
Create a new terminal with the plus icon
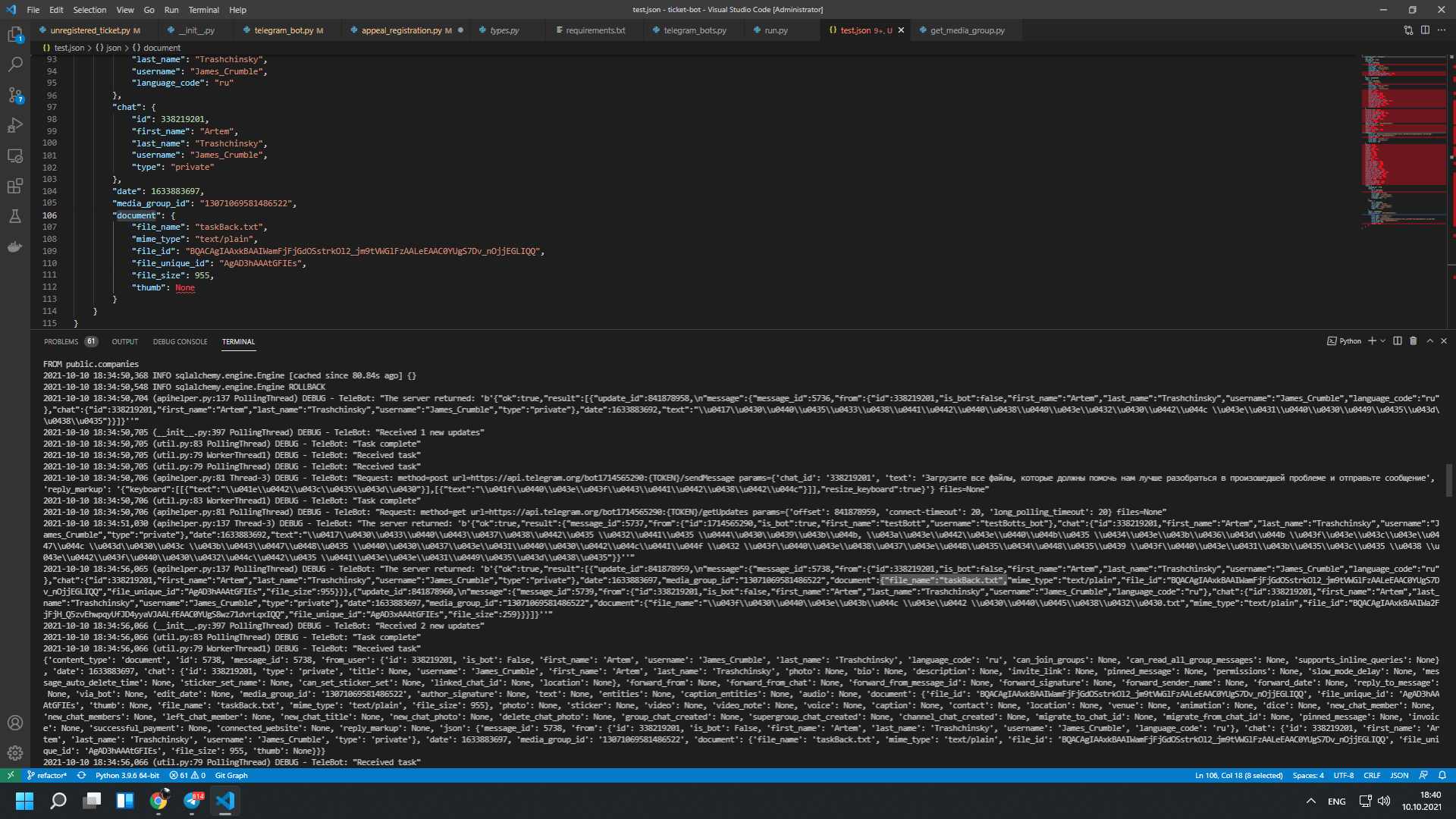[x=1372, y=341]
